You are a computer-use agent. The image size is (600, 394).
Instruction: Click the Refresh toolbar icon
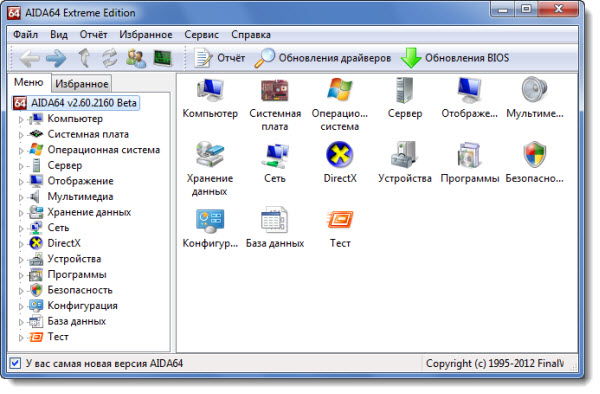click(110, 58)
